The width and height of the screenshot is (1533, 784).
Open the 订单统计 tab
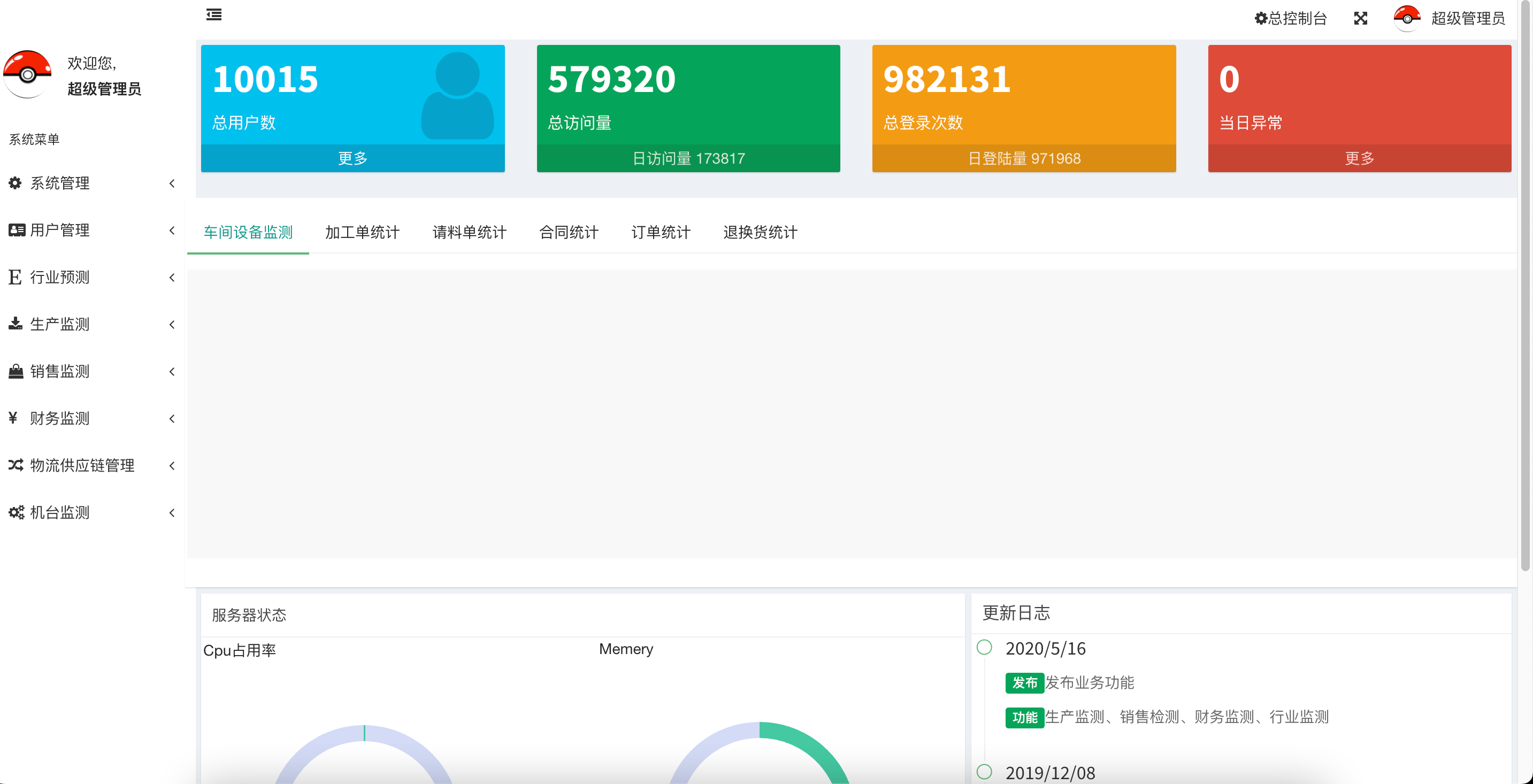[661, 232]
